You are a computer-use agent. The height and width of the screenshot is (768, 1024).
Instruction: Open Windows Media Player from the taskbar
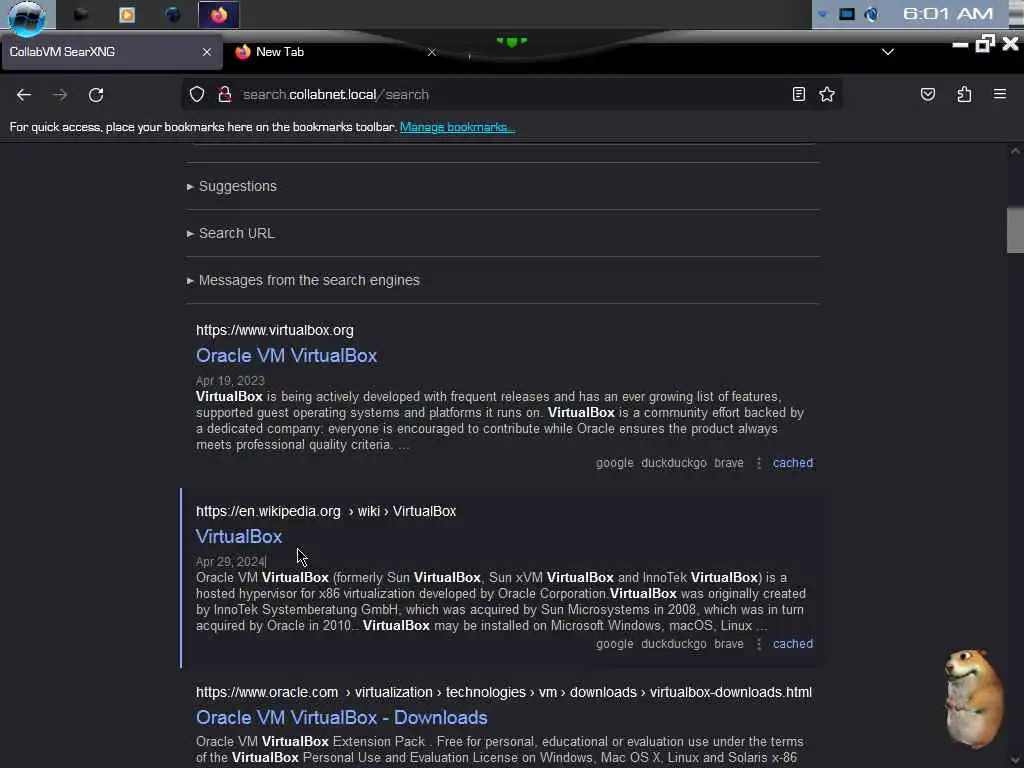(x=127, y=14)
